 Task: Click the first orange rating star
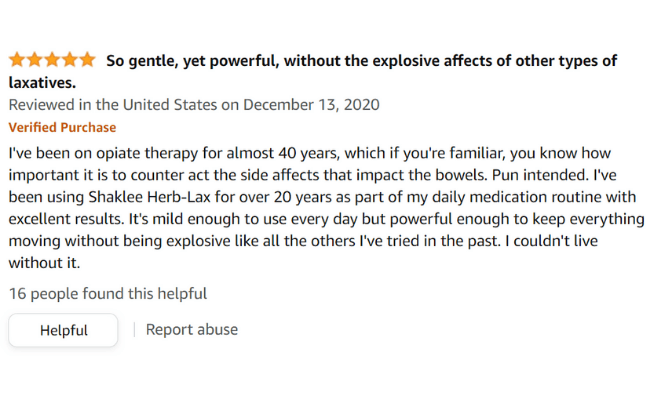(17, 60)
